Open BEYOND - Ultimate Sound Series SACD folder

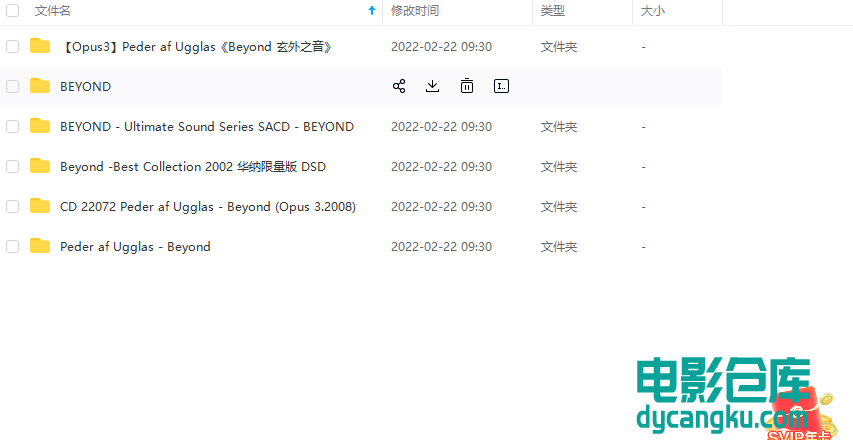pos(207,127)
